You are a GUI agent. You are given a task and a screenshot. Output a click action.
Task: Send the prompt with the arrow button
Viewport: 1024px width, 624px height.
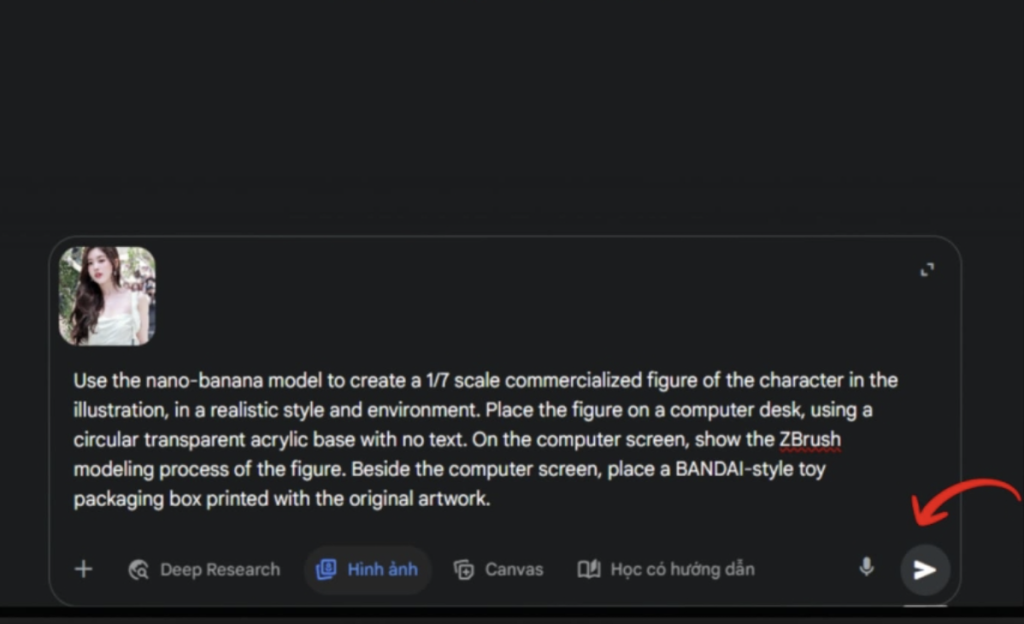point(925,570)
